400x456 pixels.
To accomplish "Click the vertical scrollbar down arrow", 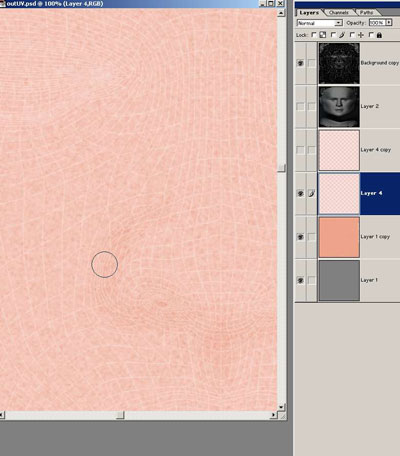I will [281, 407].
